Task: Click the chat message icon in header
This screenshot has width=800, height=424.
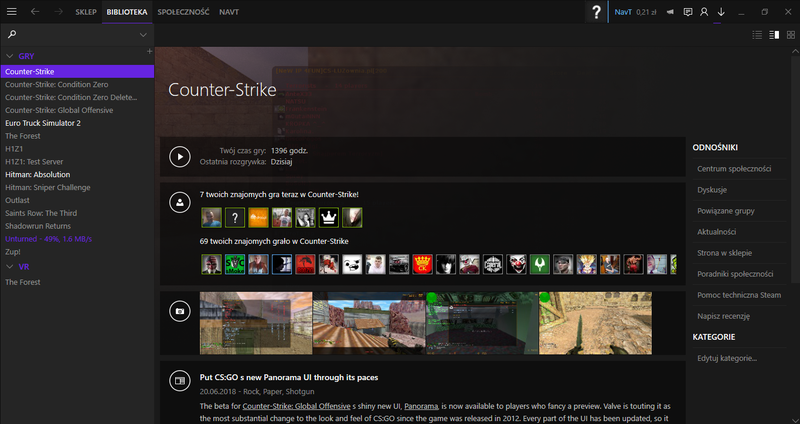Action: click(687, 12)
